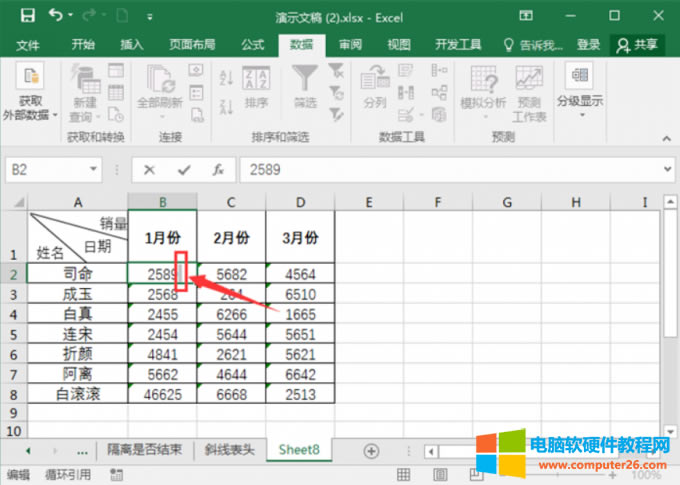Viewport: 680px width, 485px height.
Task: Click the 登录 sign-in link
Action: pos(589,45)
